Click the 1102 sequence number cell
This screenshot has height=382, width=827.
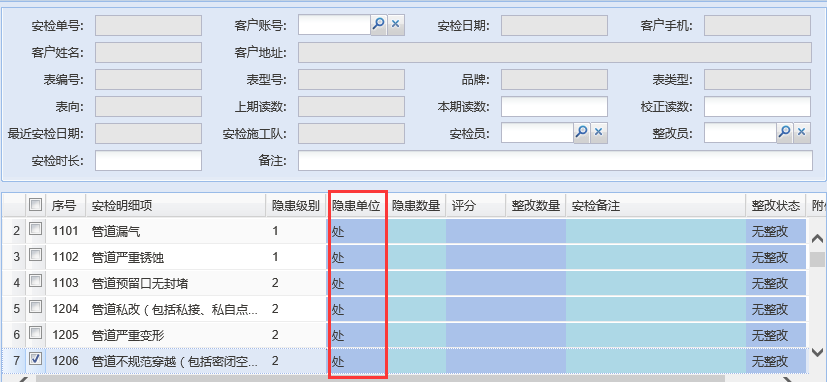[66, 257]
